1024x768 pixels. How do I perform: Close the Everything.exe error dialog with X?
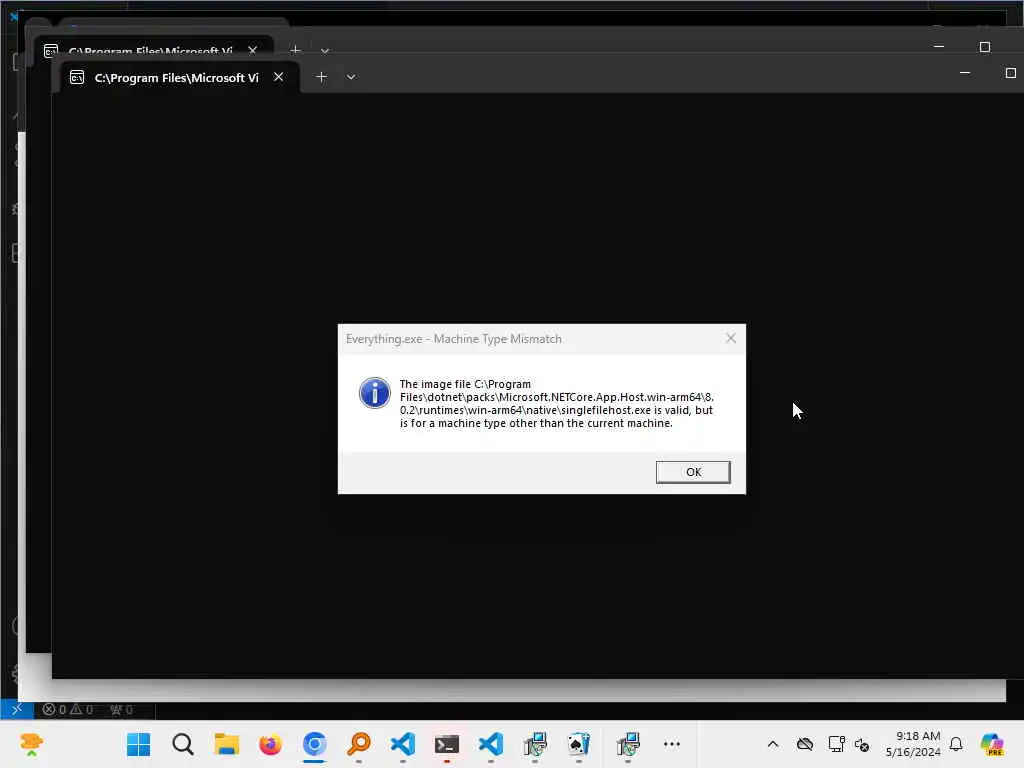click(731, 338)
